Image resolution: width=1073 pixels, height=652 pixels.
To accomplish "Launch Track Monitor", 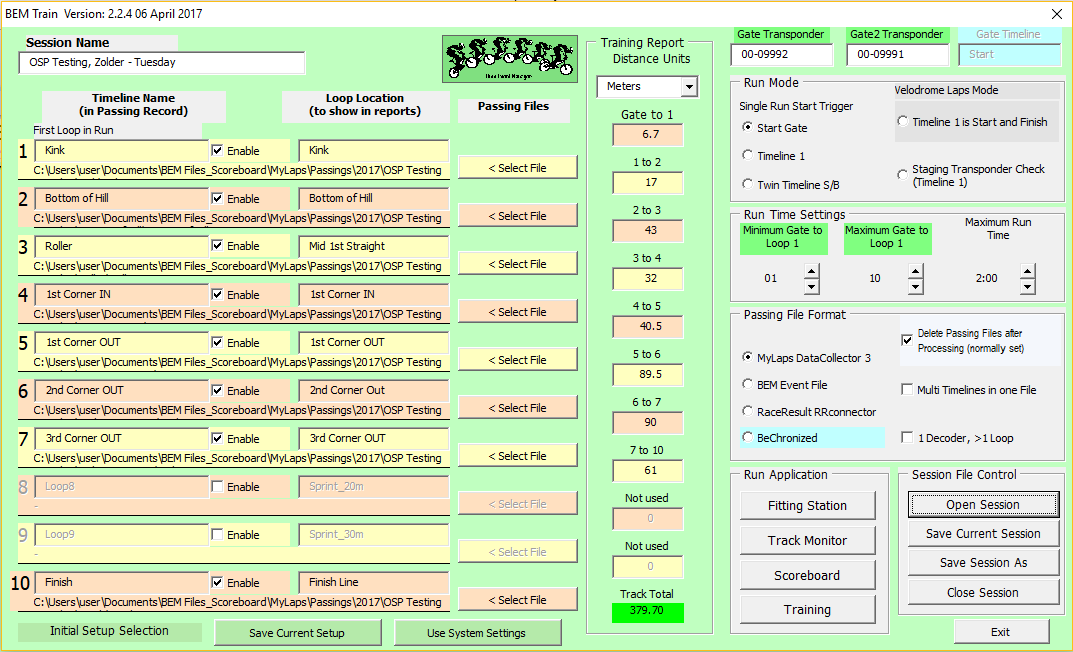I will [x=807, y=540].
